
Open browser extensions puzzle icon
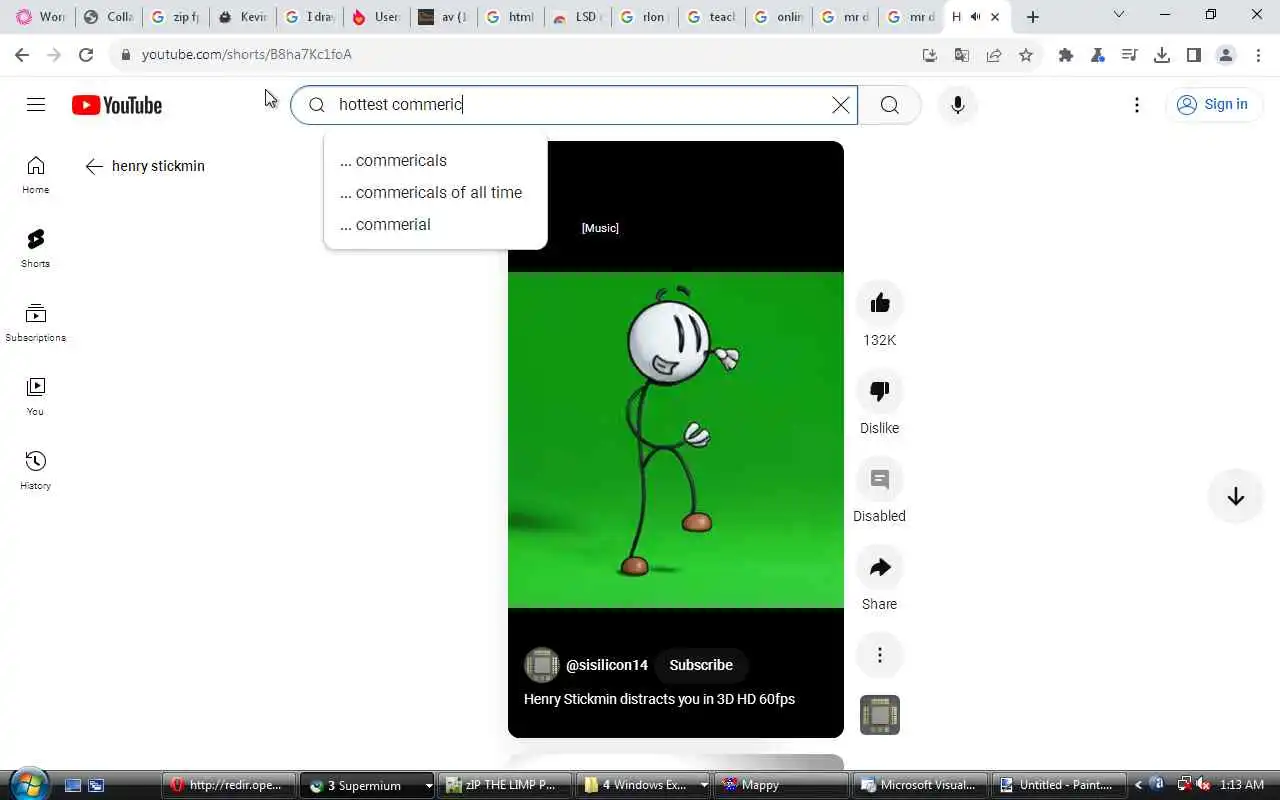pos(1066,55)
